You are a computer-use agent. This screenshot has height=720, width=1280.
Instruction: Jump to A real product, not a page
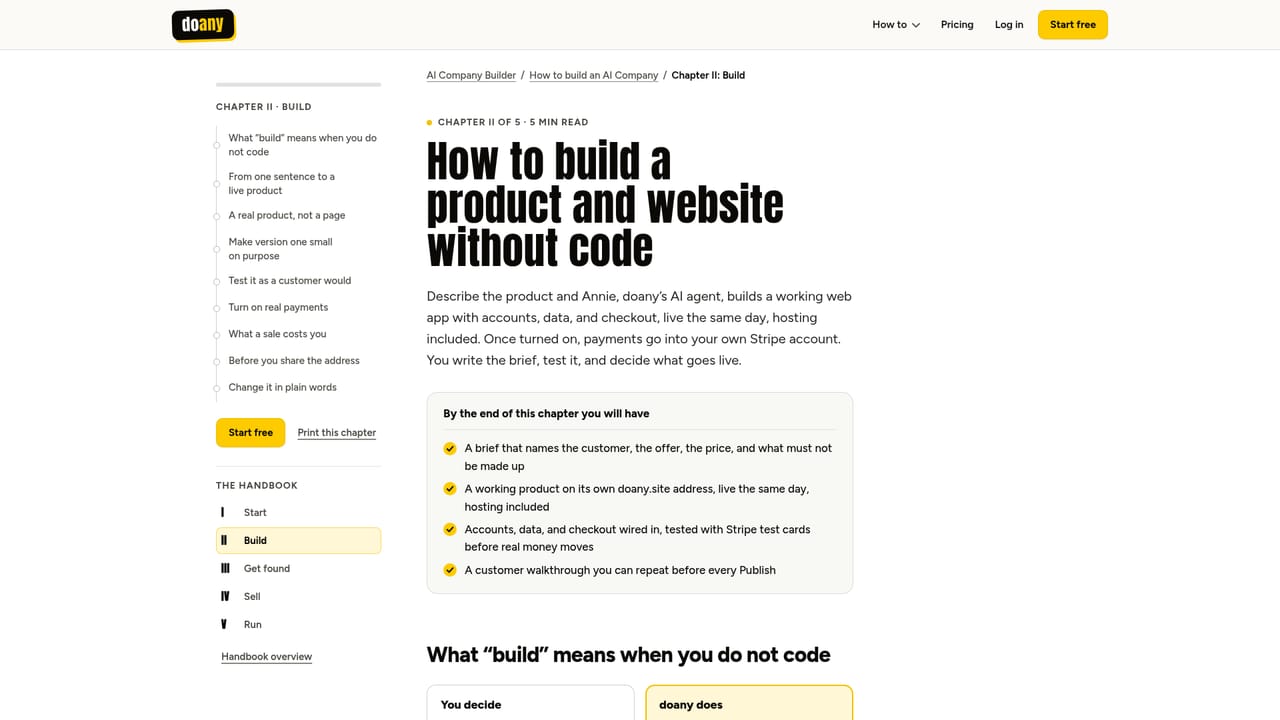[x=286, y=216]
